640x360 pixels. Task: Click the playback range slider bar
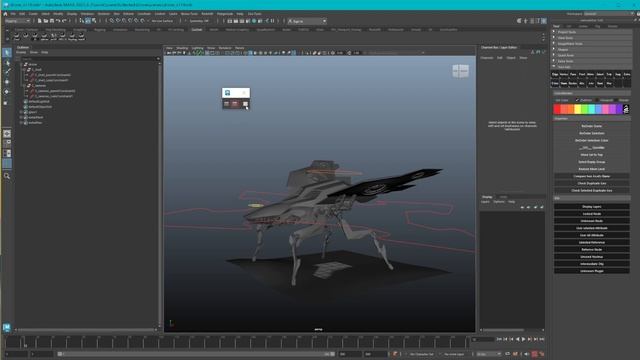(x=196, y=354)
